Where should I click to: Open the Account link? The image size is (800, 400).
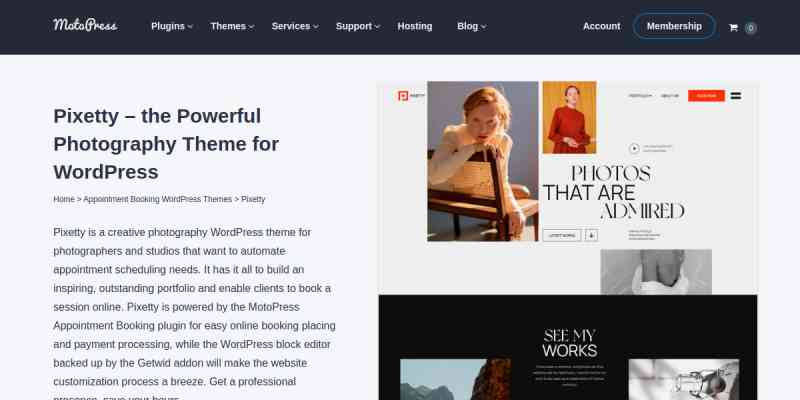click(602, 26)
